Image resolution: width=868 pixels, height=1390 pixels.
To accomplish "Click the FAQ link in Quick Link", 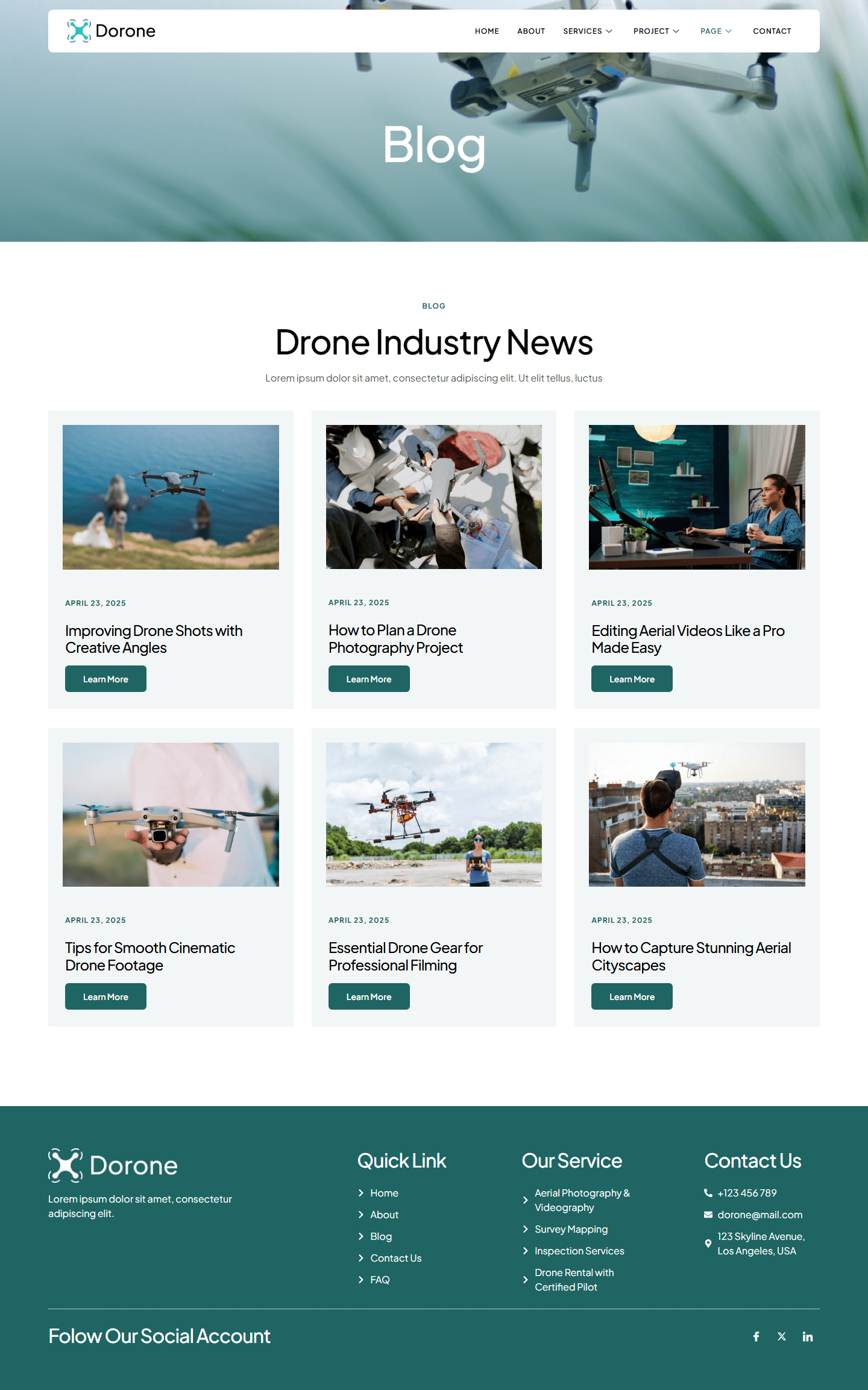I will point(380,1280).
